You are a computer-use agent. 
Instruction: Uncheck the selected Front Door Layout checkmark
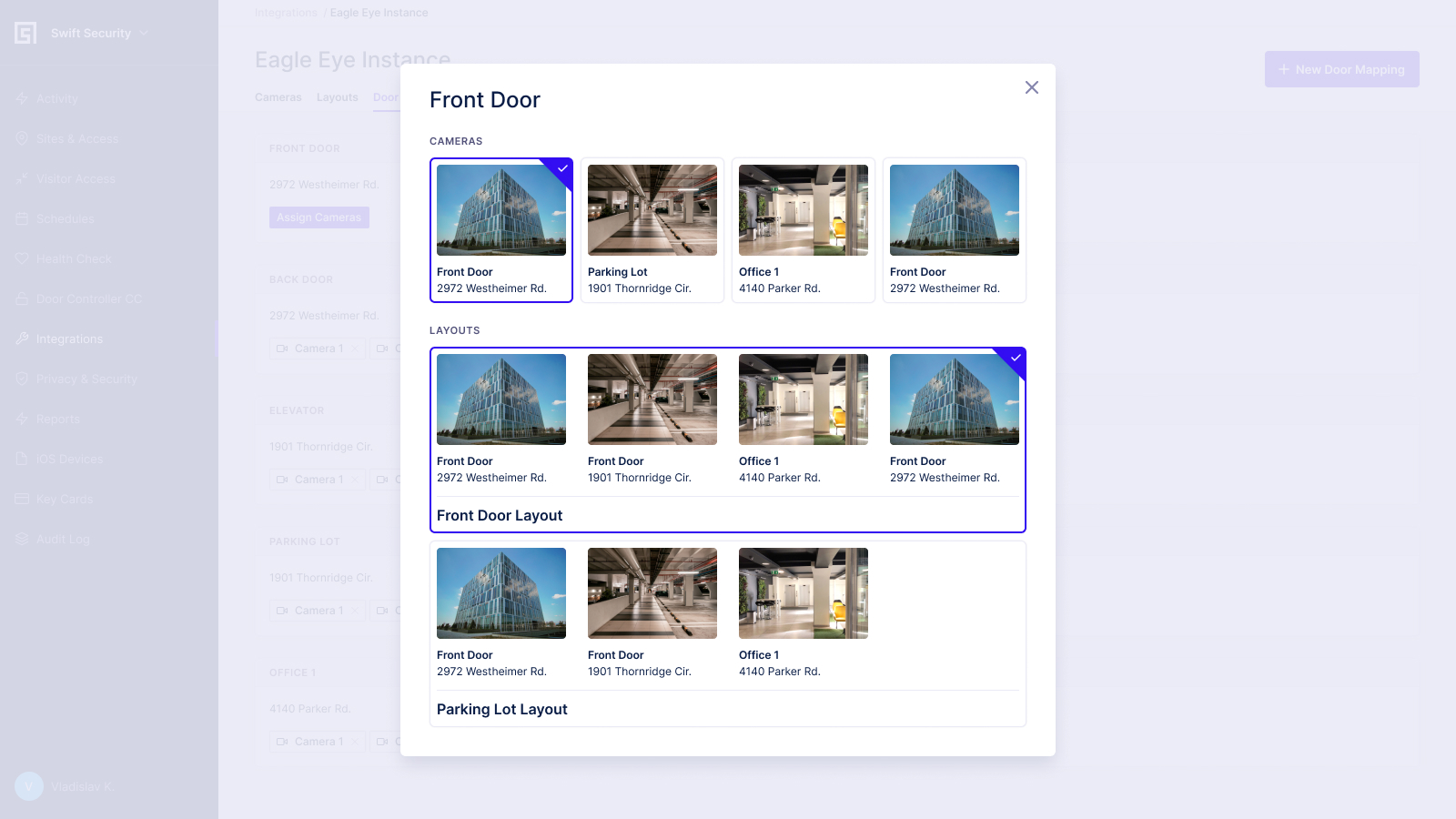click(x=1015, y=359)
